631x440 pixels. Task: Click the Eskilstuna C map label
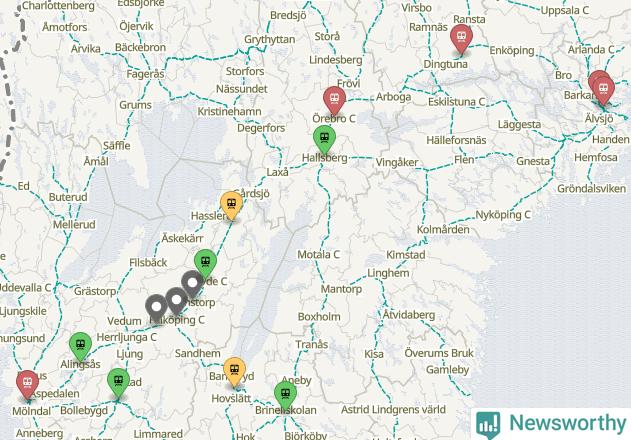(456, 102)
